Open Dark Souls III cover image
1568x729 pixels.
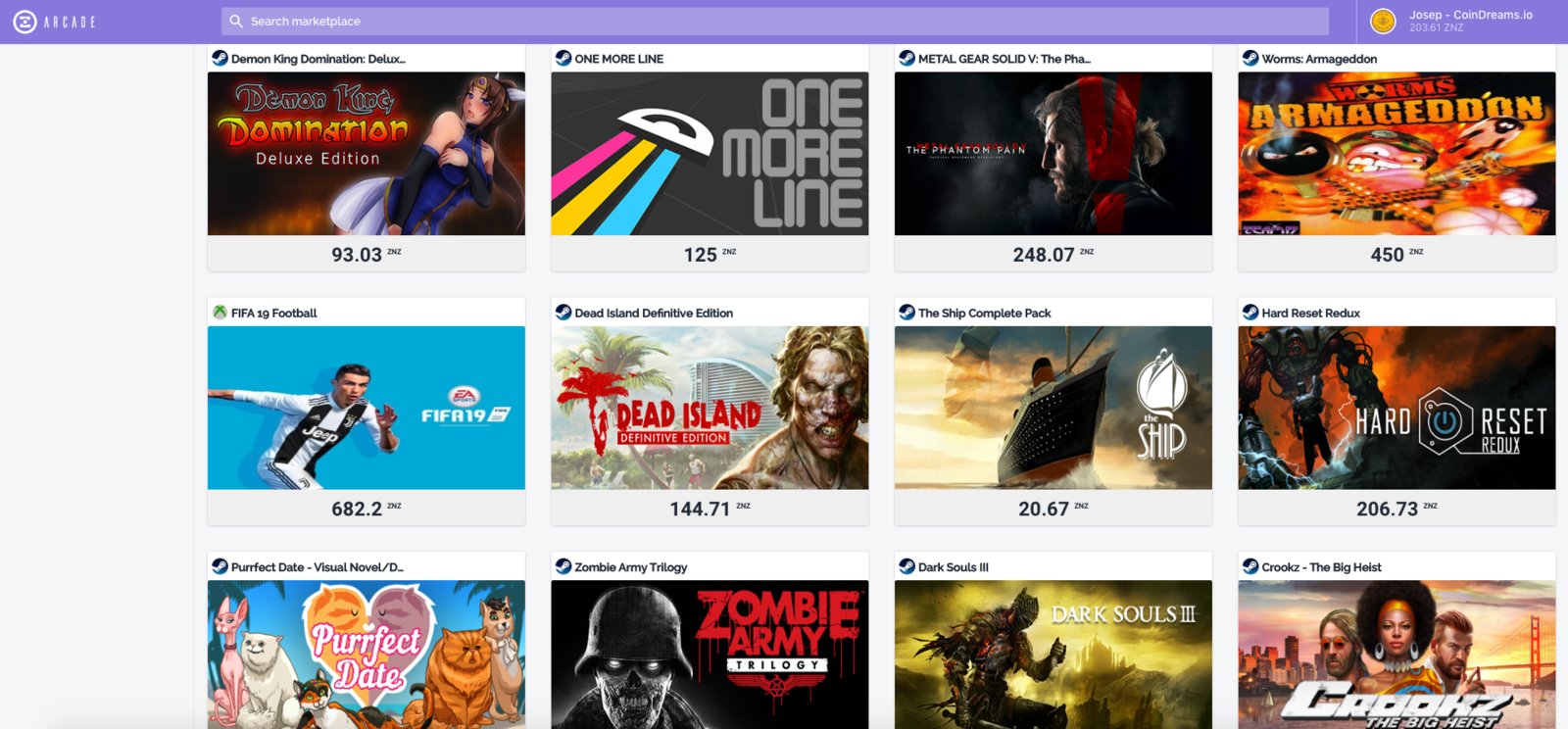pyautogui.click(x=1053, y=655)
